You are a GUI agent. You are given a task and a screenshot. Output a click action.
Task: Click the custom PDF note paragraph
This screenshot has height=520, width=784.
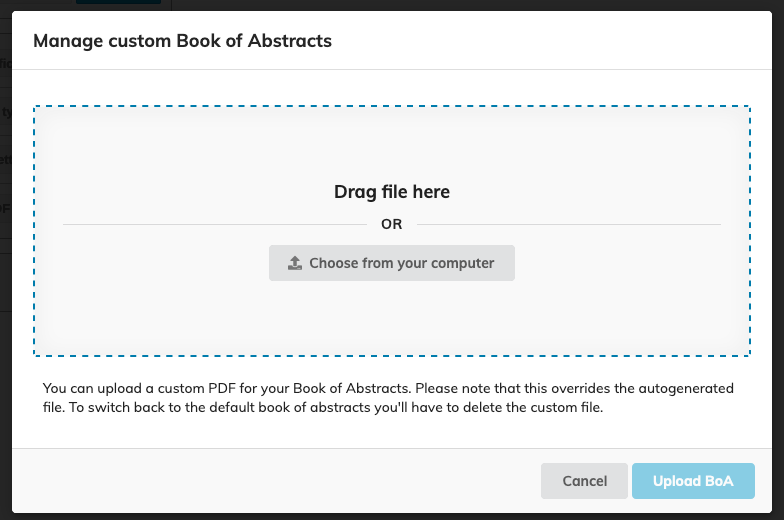coord(388,398)
